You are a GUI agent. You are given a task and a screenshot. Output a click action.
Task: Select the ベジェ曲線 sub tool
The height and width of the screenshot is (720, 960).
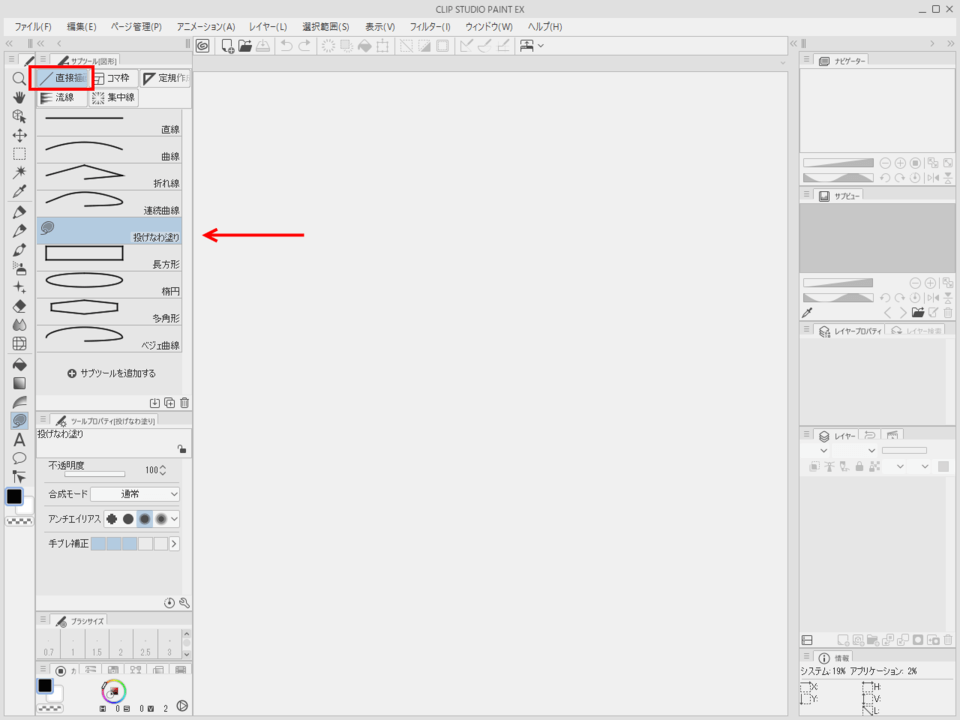[109, 339]
